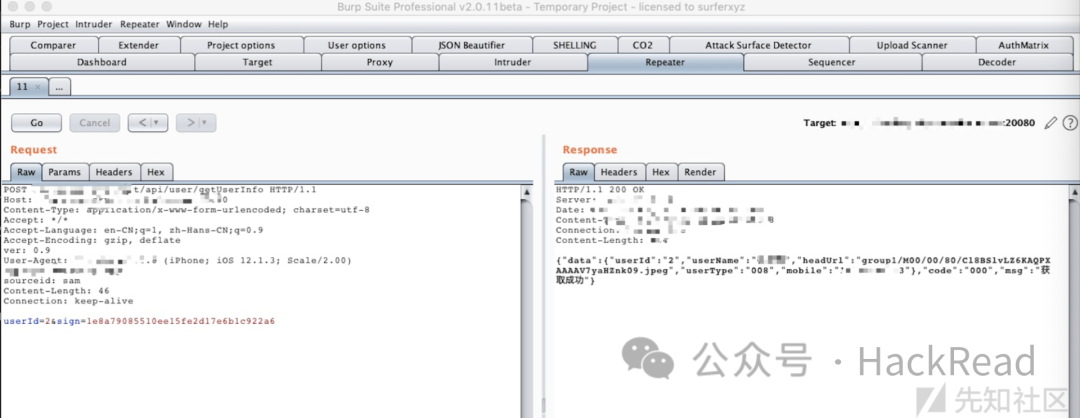This screenshot has width=1080, height=418.
Task: Click the Cancel button
Action: click(94, 123)
